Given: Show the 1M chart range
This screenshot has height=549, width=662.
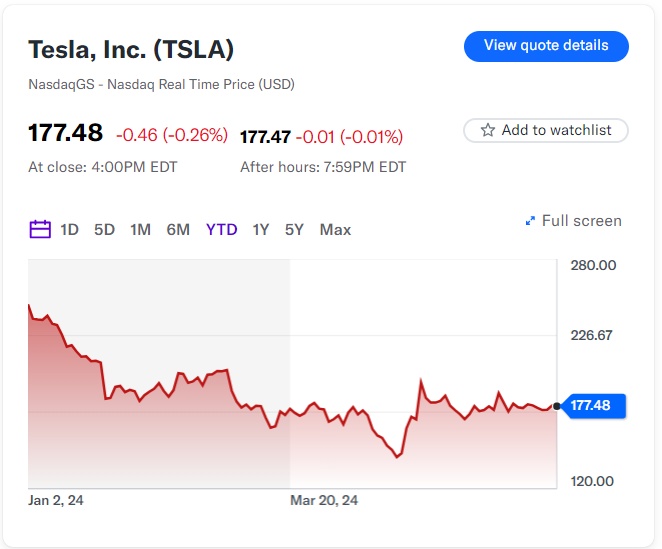Looking at the screenshot, I should [x=141, y=230].
